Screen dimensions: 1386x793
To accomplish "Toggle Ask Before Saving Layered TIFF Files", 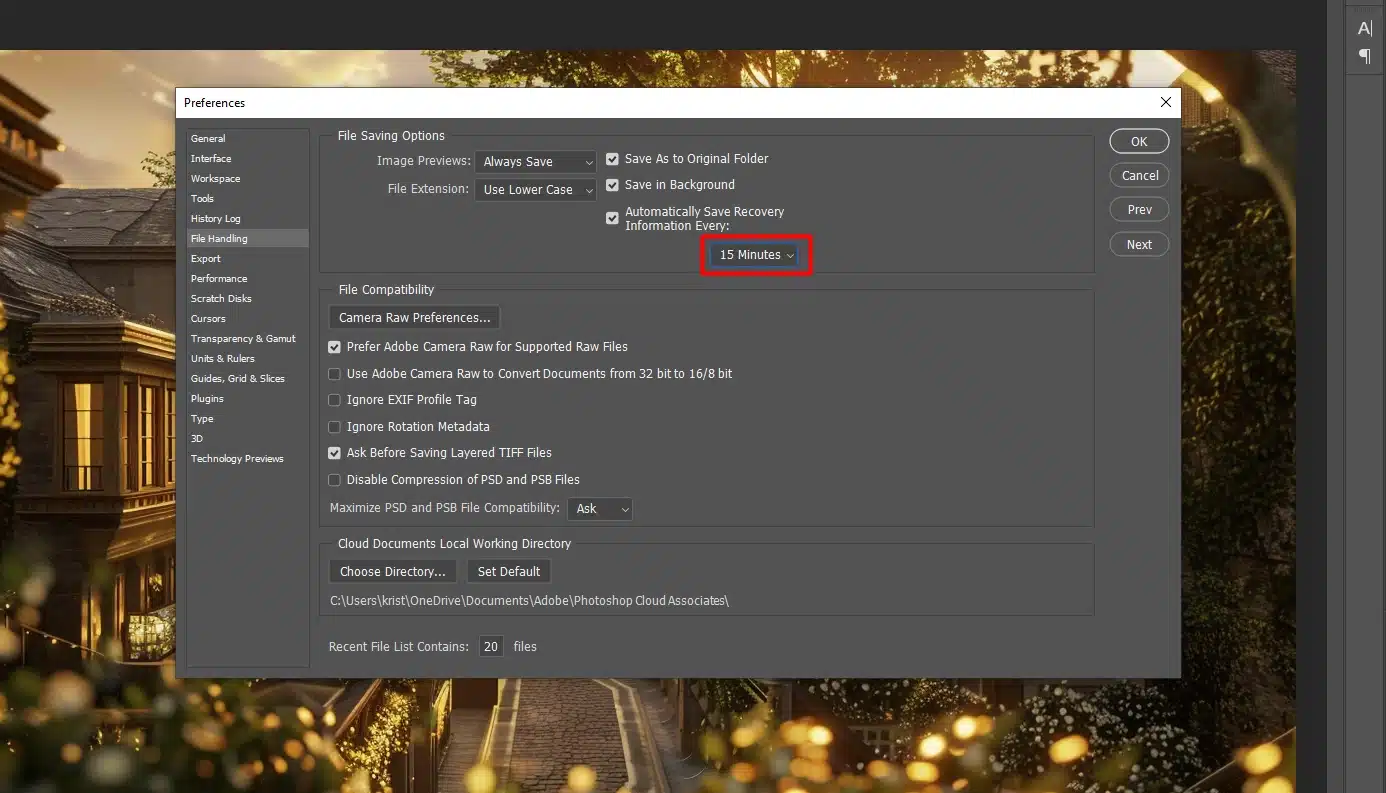I will [335, 453].
